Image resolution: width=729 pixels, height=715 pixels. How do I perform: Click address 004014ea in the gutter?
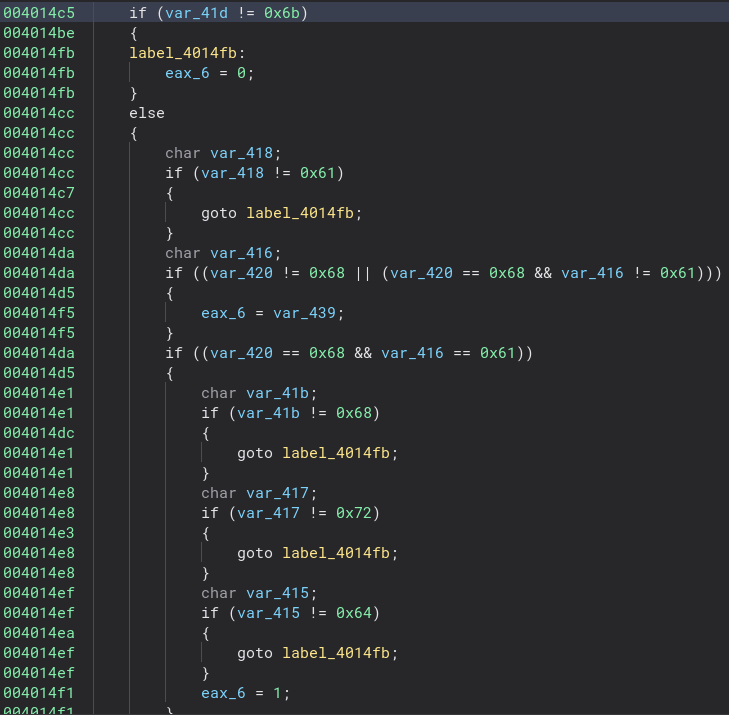tap(38, 633)
